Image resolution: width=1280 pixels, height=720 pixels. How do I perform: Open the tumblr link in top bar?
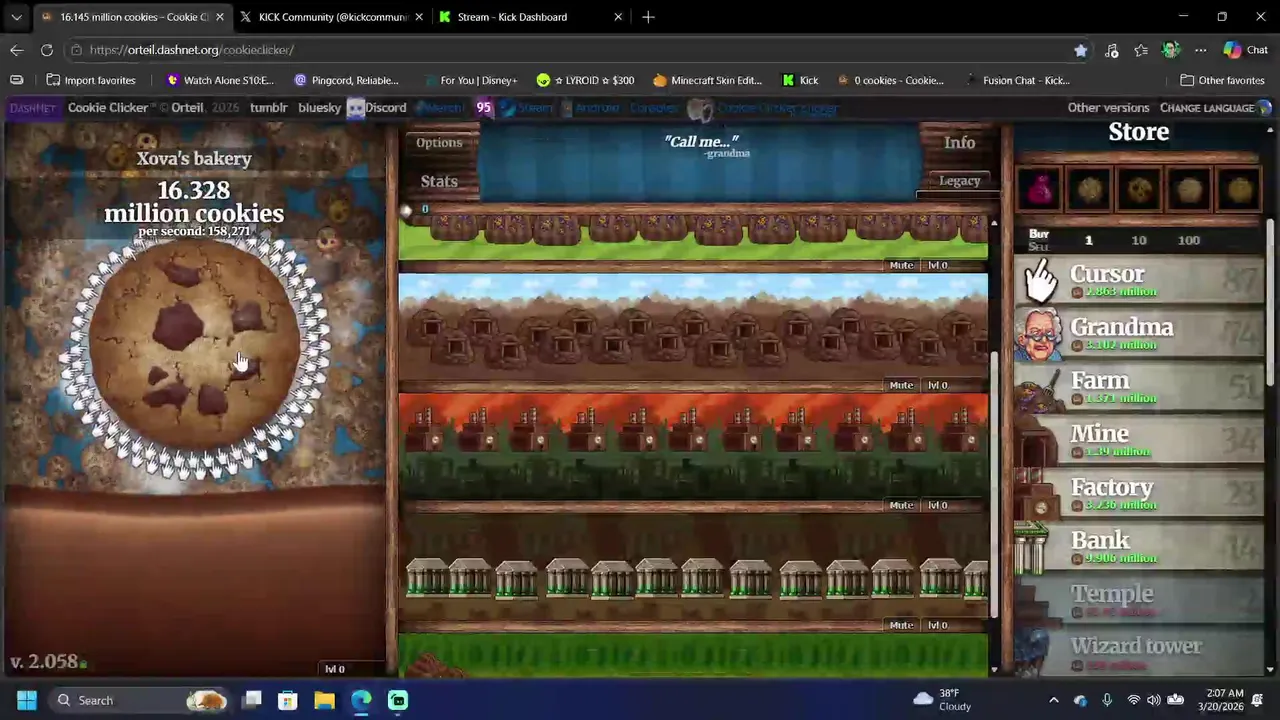(x=268, y=108)
